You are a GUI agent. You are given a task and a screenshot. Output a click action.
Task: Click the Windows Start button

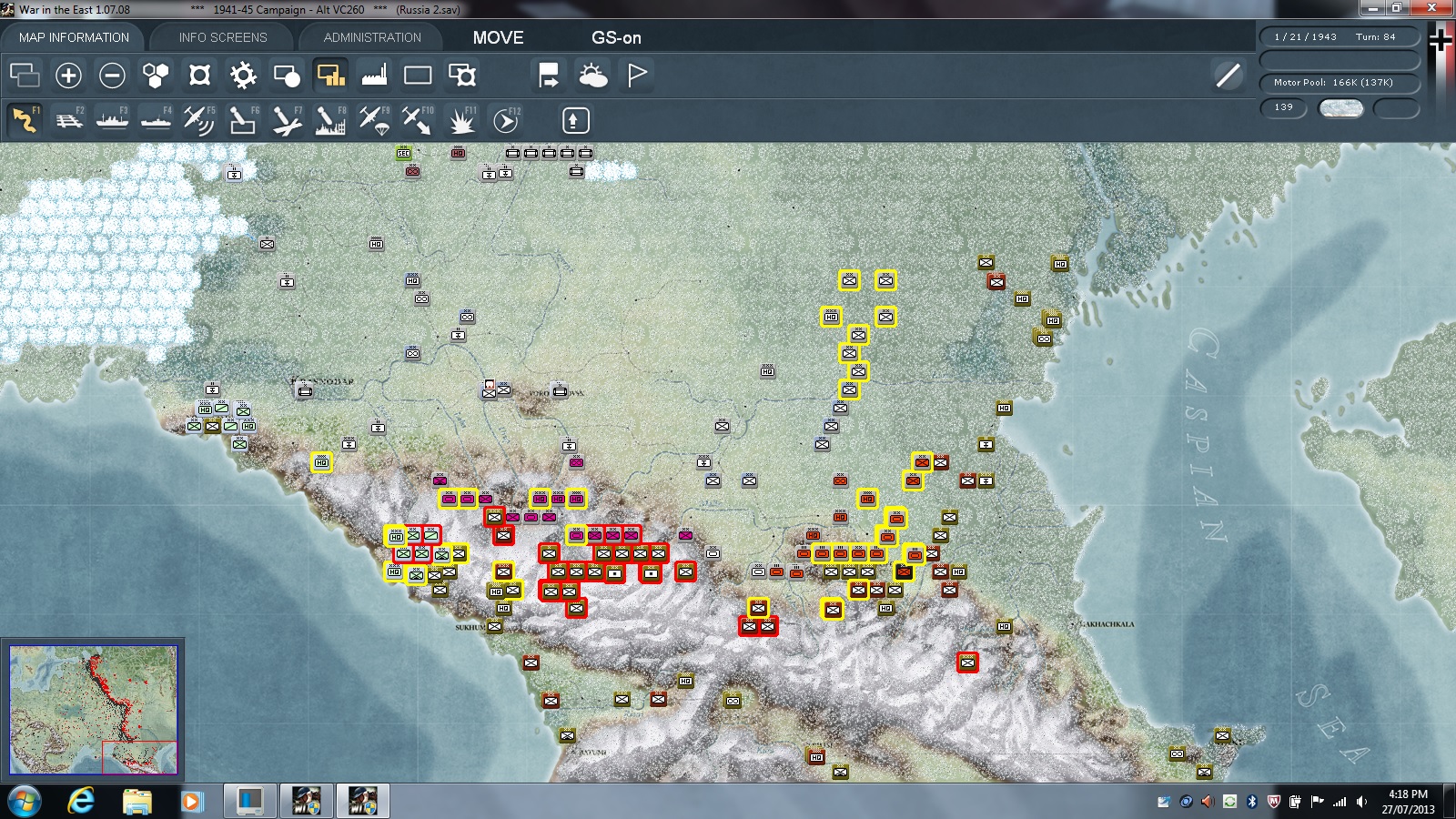click(x=24, y=801)
